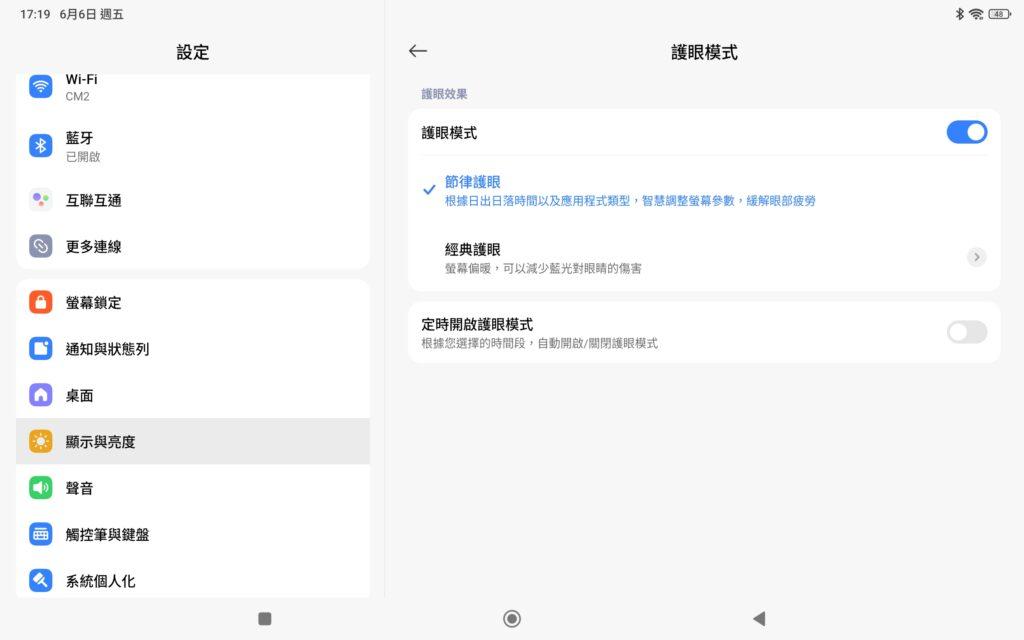Open Bluetooth settings via its icon
The width and height of the screenshot is (1024, 640).
tap(40, 145)
